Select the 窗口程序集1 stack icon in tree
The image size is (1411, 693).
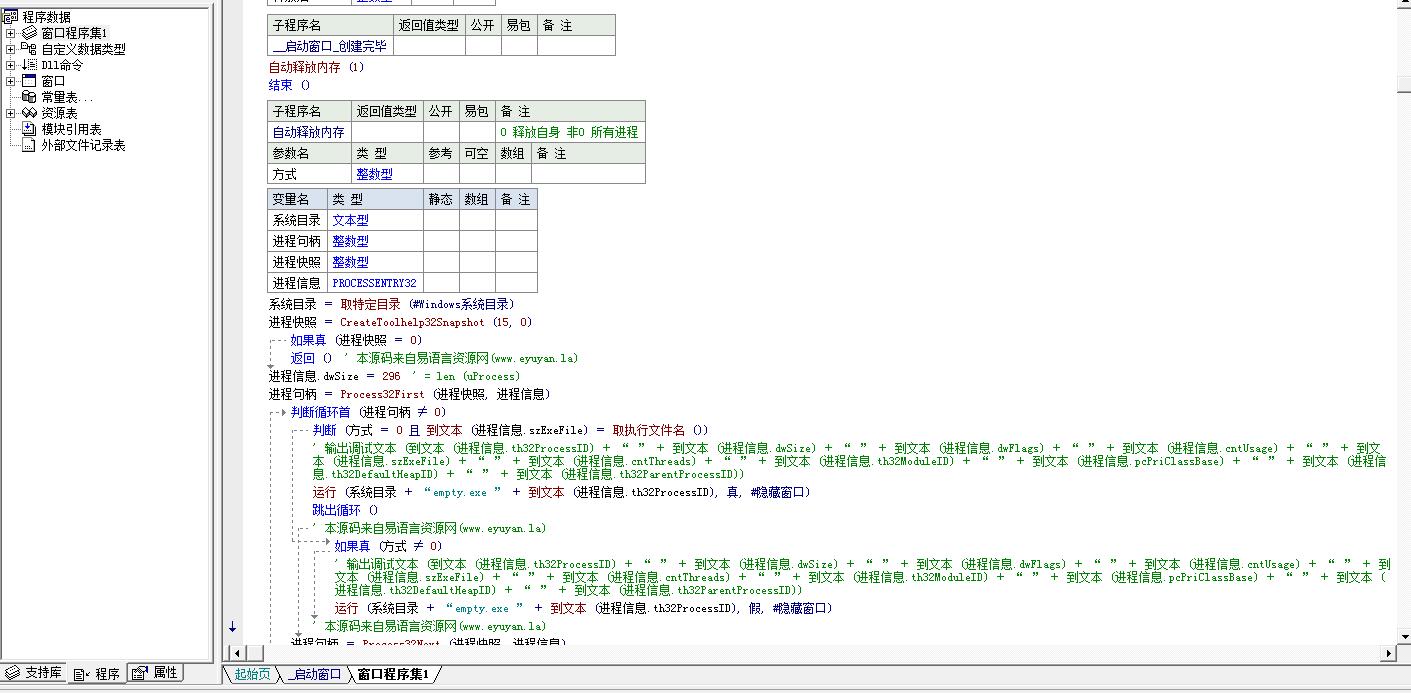point(29,33)
